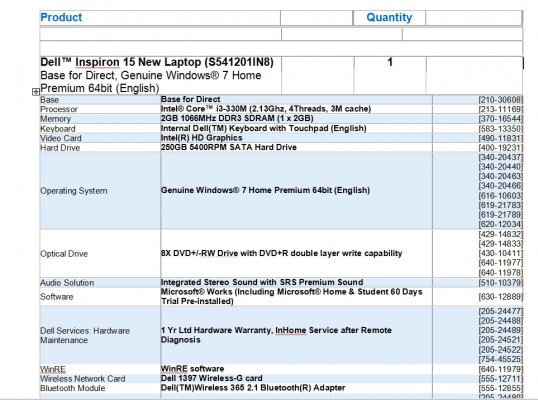Click the Operating System row label
This screenshot has width=538, height=400.
74,191
